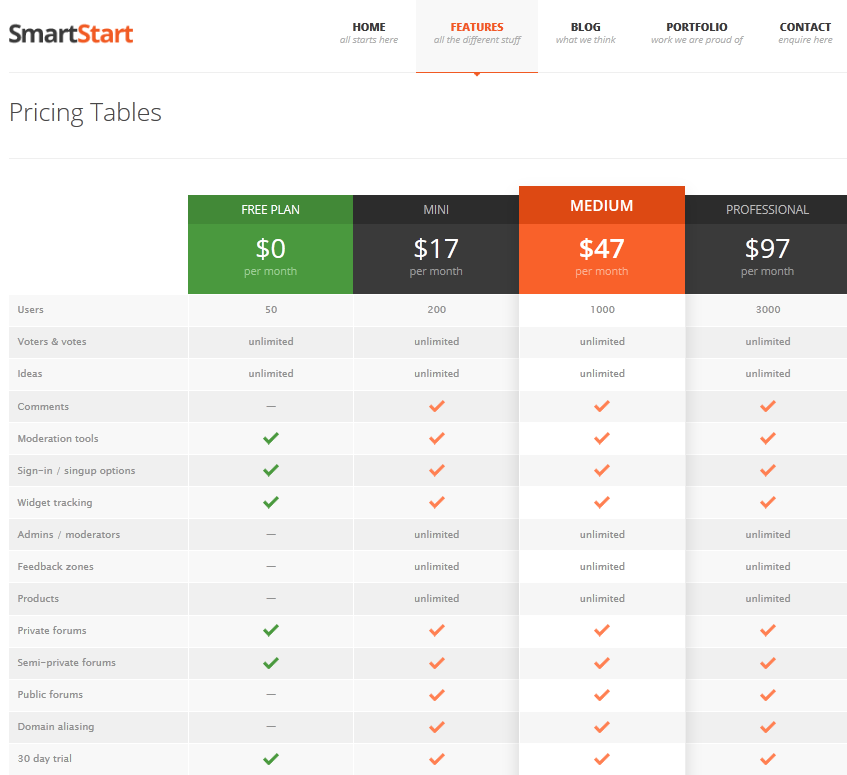Select the Mini plan header
This screenshot has height=775, width=847.
coord(436,210)
